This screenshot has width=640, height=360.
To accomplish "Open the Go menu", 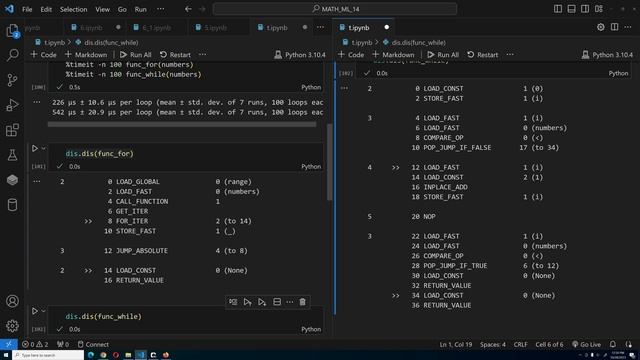I will [x=122, y=9].
